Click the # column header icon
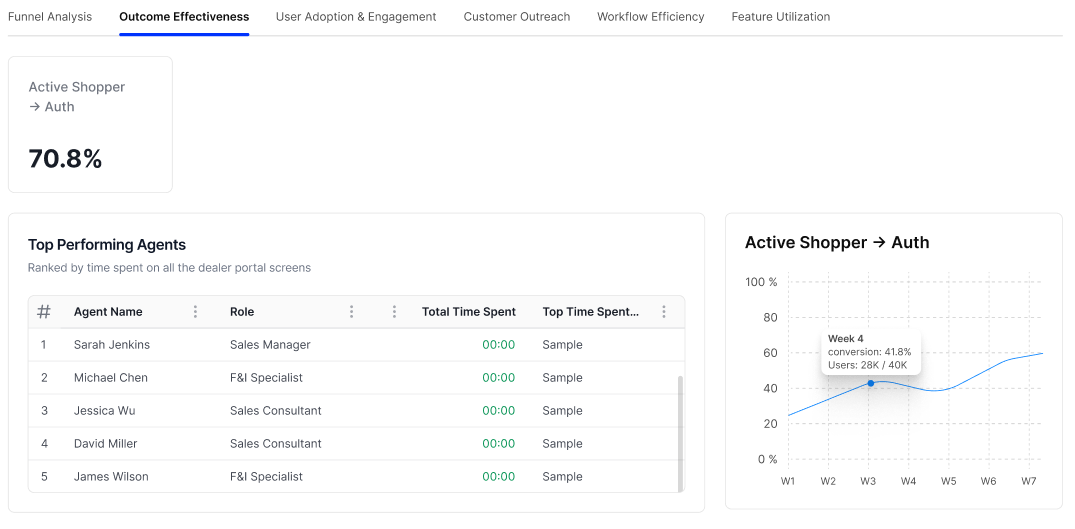The image size is (1075, 529). click(44, 312)
